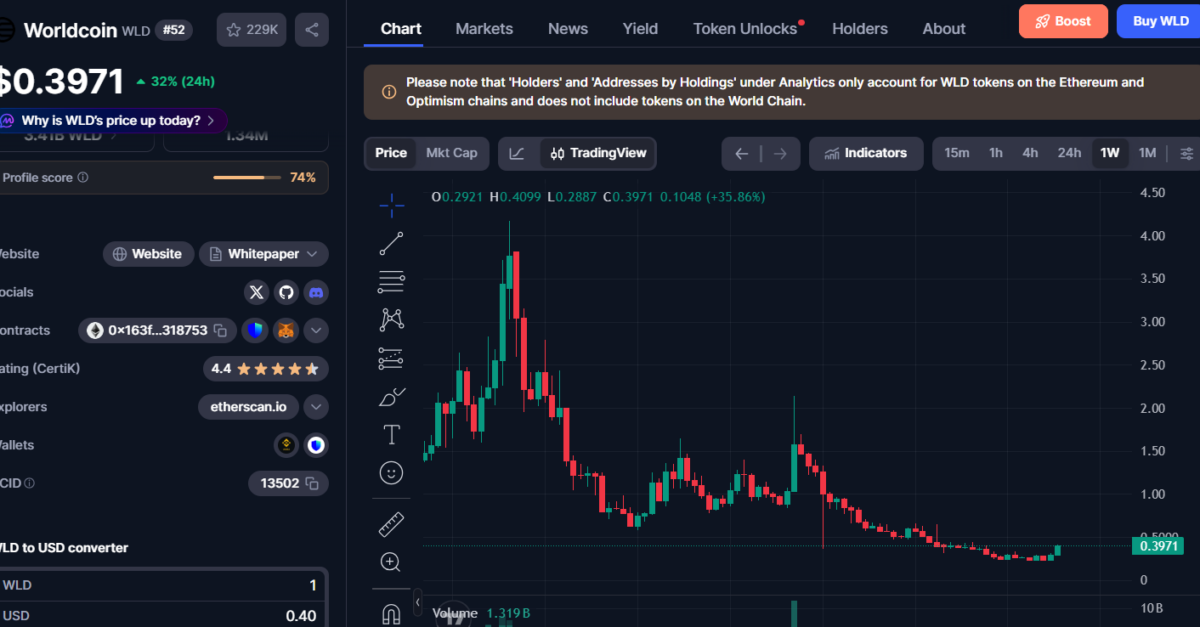The height and width of the screenshot is (627, 1200).
Task: Click the 0.3971 current price label on axis
Action: (1158, 546)
